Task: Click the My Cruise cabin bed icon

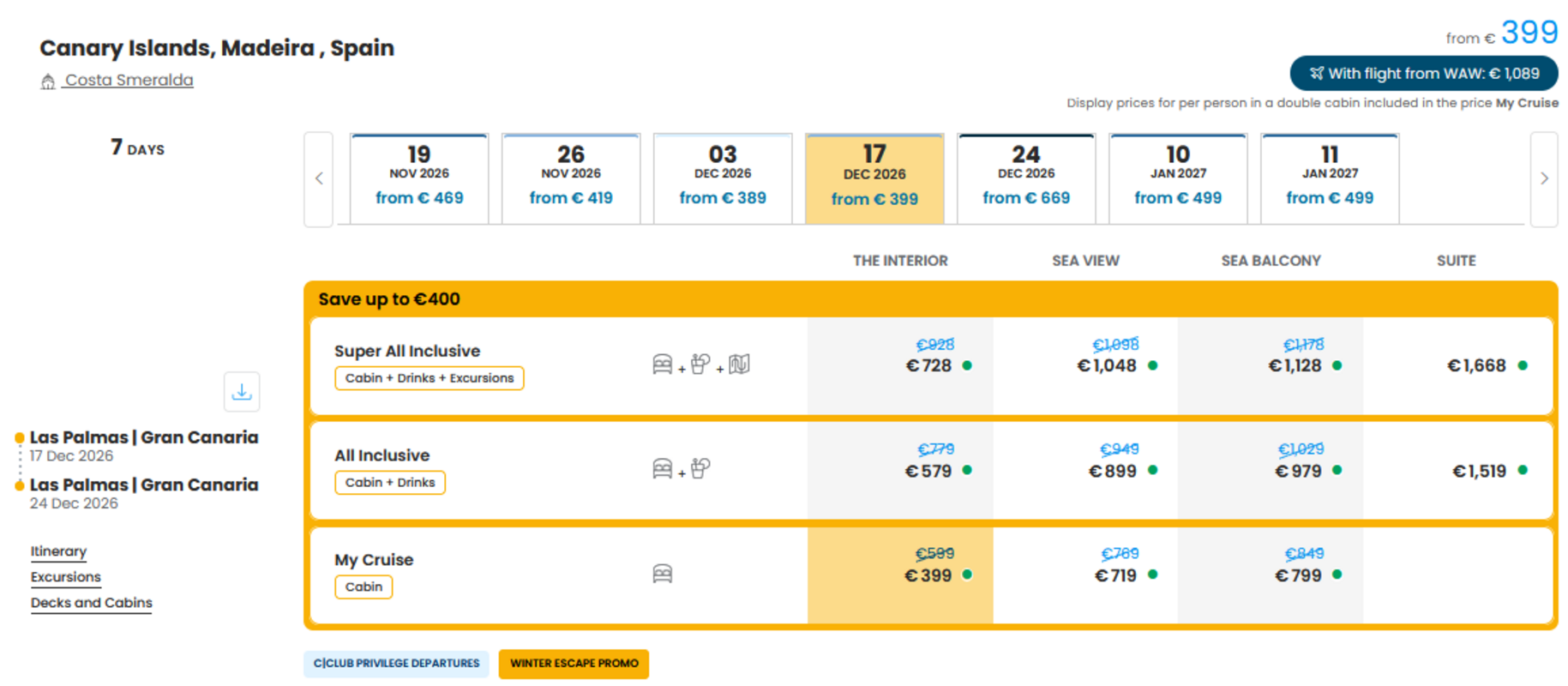Action: (x=663, y=574)
